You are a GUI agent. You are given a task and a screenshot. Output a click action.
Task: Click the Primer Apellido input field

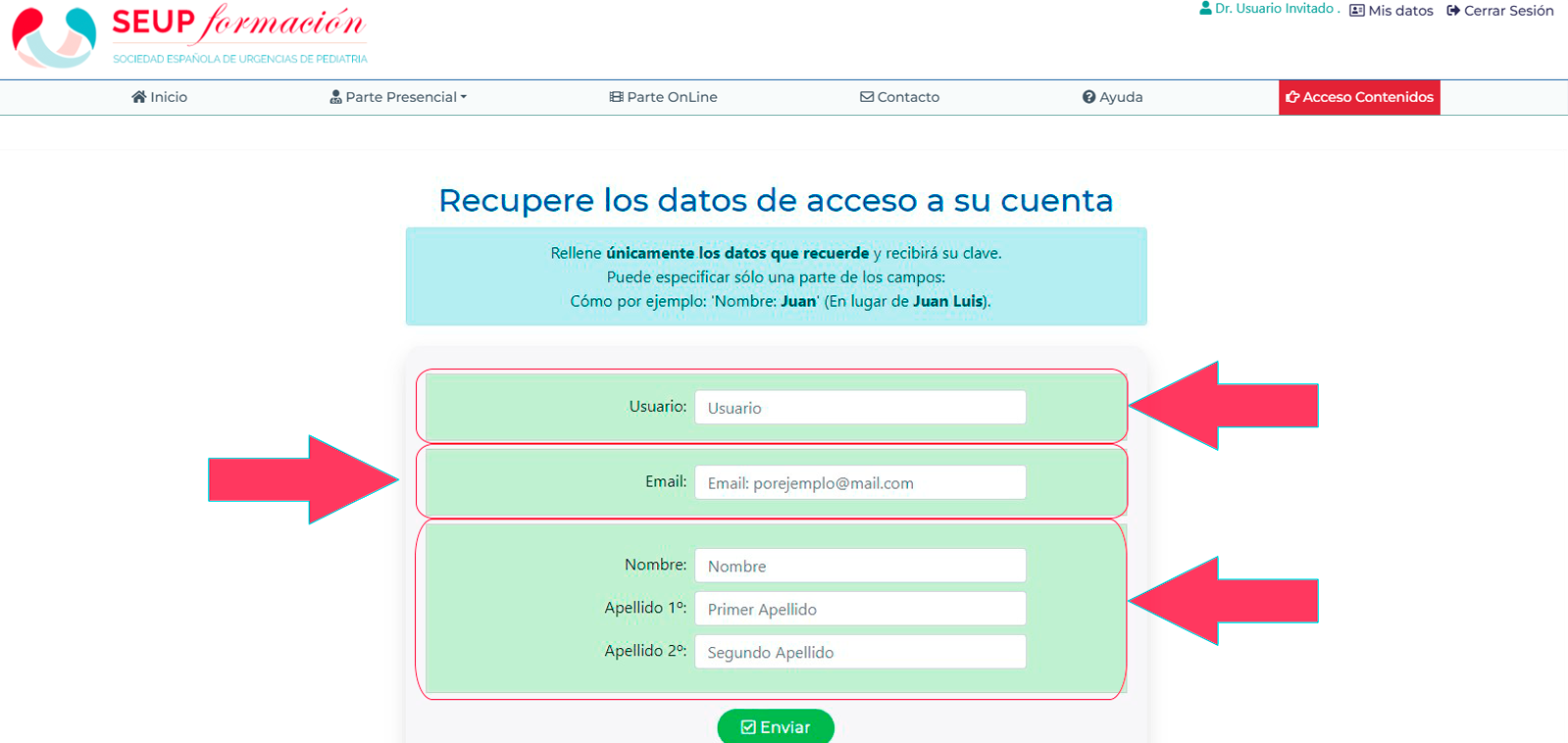[860, 609]
